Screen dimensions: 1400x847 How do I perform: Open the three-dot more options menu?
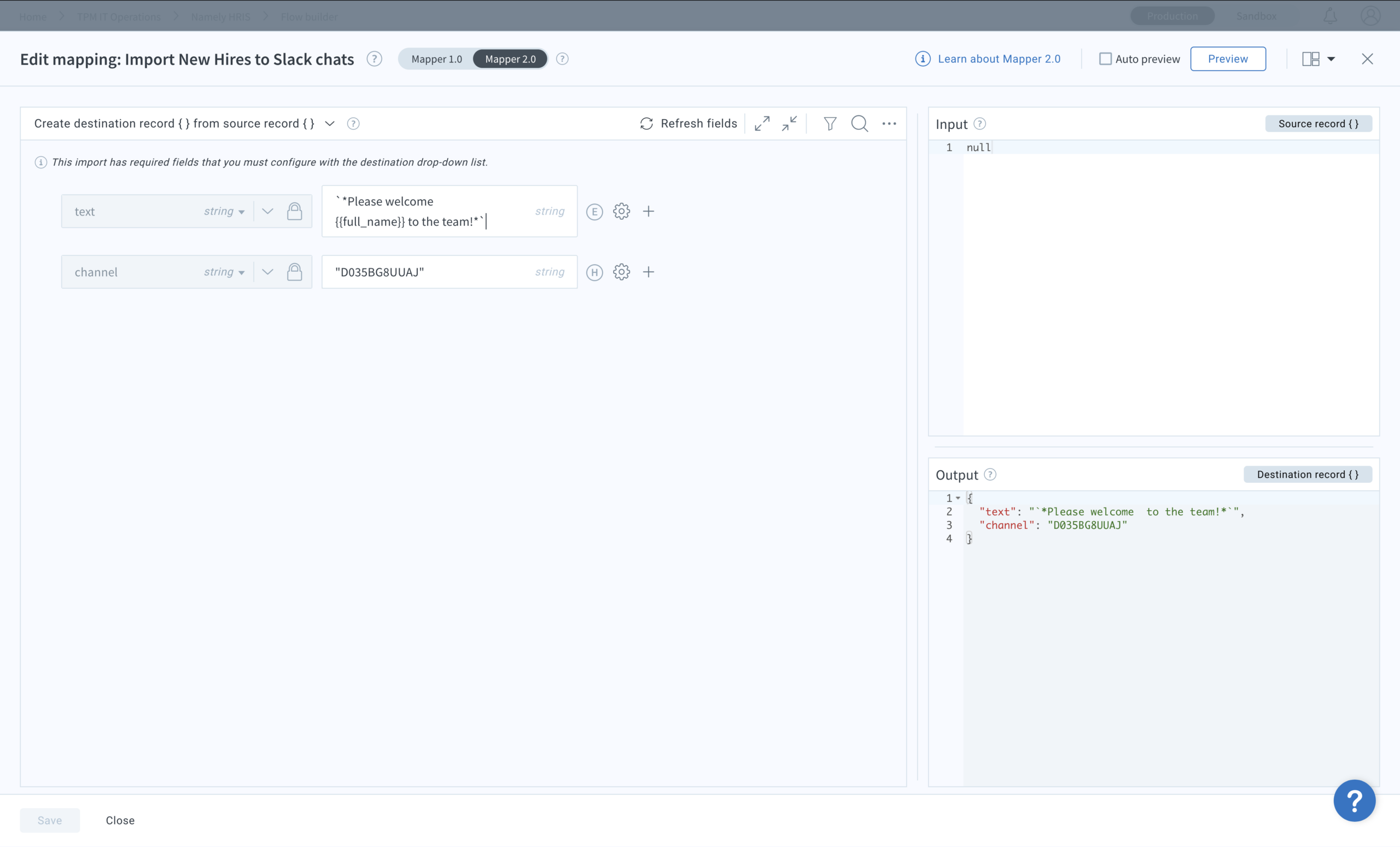point(889,124)
